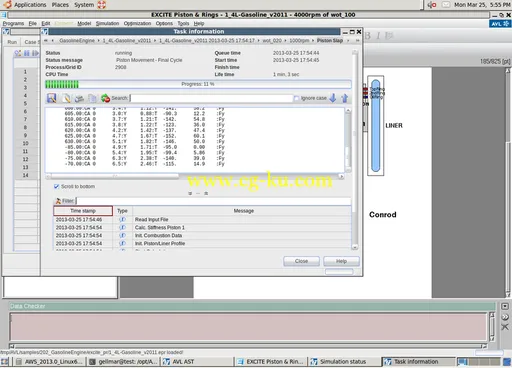Click the Run tab behind the dialog
This screenshot has height=368, width=512.
(12, 42)
